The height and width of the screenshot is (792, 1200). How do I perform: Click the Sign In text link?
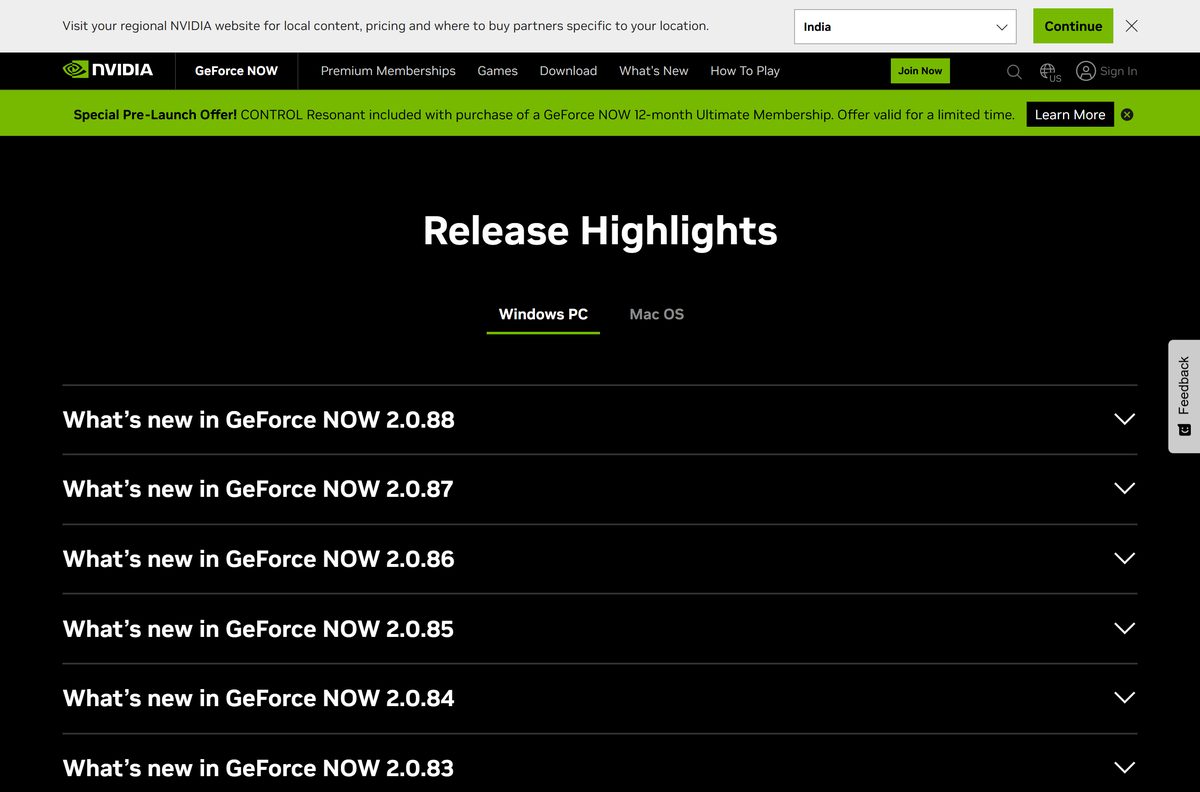tap(1118, 71)
